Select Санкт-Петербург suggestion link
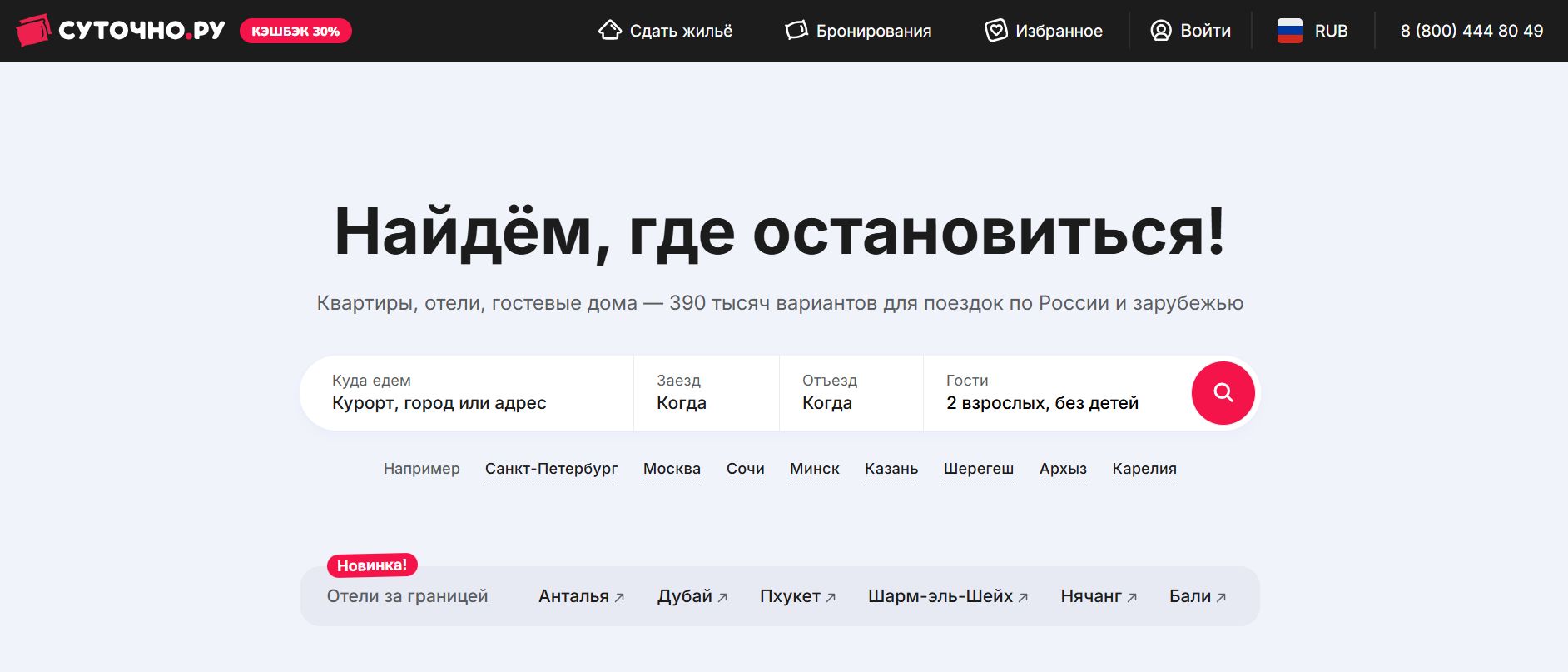Screen dimensions: 1568x672 [x=551, y=469]
